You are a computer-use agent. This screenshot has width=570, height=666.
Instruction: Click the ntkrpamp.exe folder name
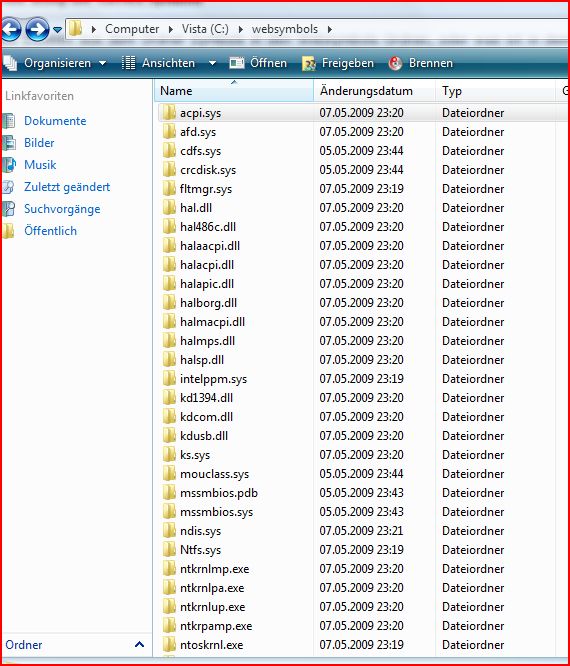[216, 626]
